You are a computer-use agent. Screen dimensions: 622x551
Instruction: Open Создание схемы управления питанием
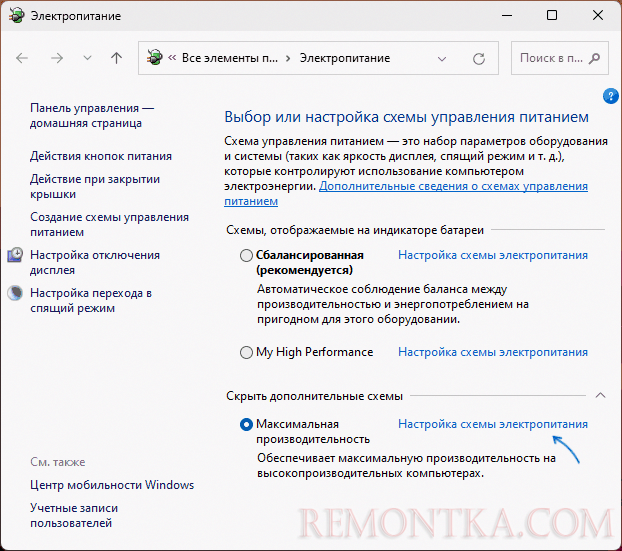click(109, 225)
